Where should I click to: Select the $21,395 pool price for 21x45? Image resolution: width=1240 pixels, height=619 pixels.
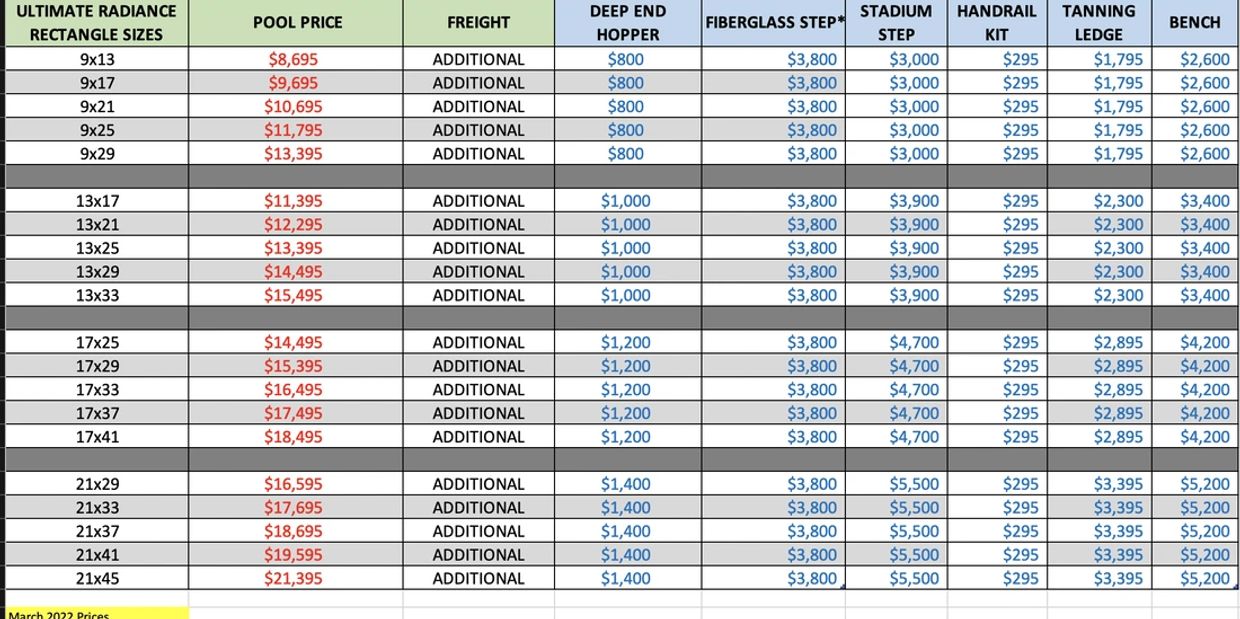293,578
